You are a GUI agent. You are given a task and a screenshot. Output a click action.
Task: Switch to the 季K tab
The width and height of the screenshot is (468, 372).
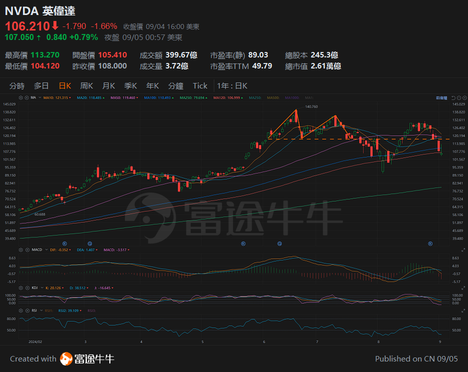131,86
